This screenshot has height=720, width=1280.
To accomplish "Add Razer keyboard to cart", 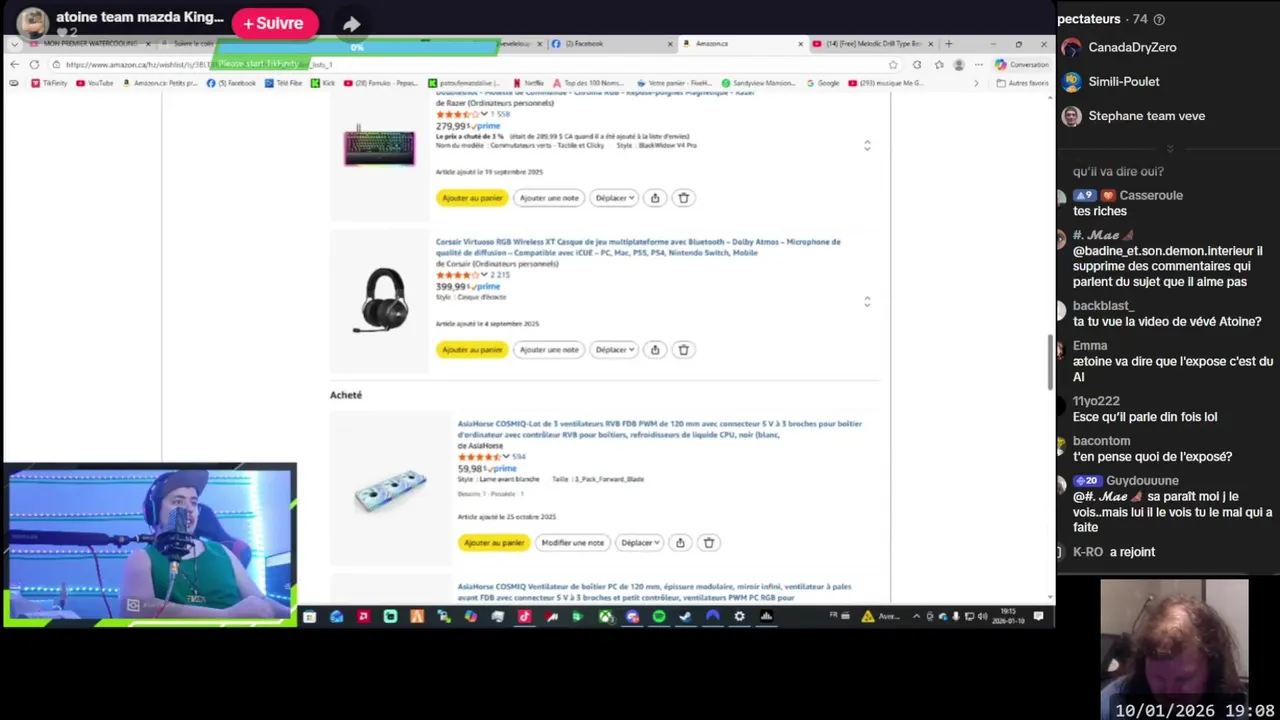I will [472, 198].
